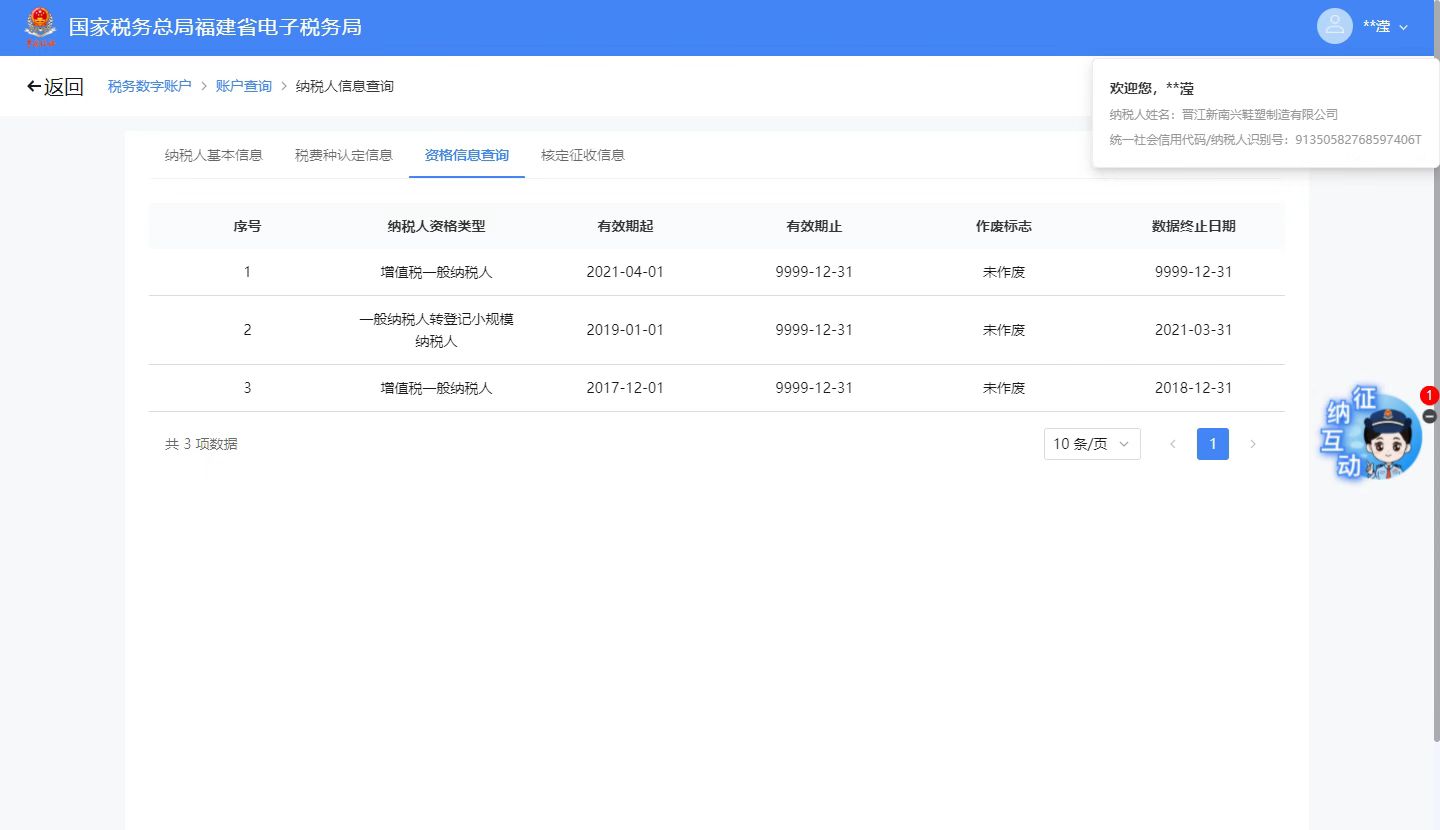The width and height of the screenshot is (1440, 830).
Task: Open the 10 条/页 page size dropdown
Action: [1091, 444]
